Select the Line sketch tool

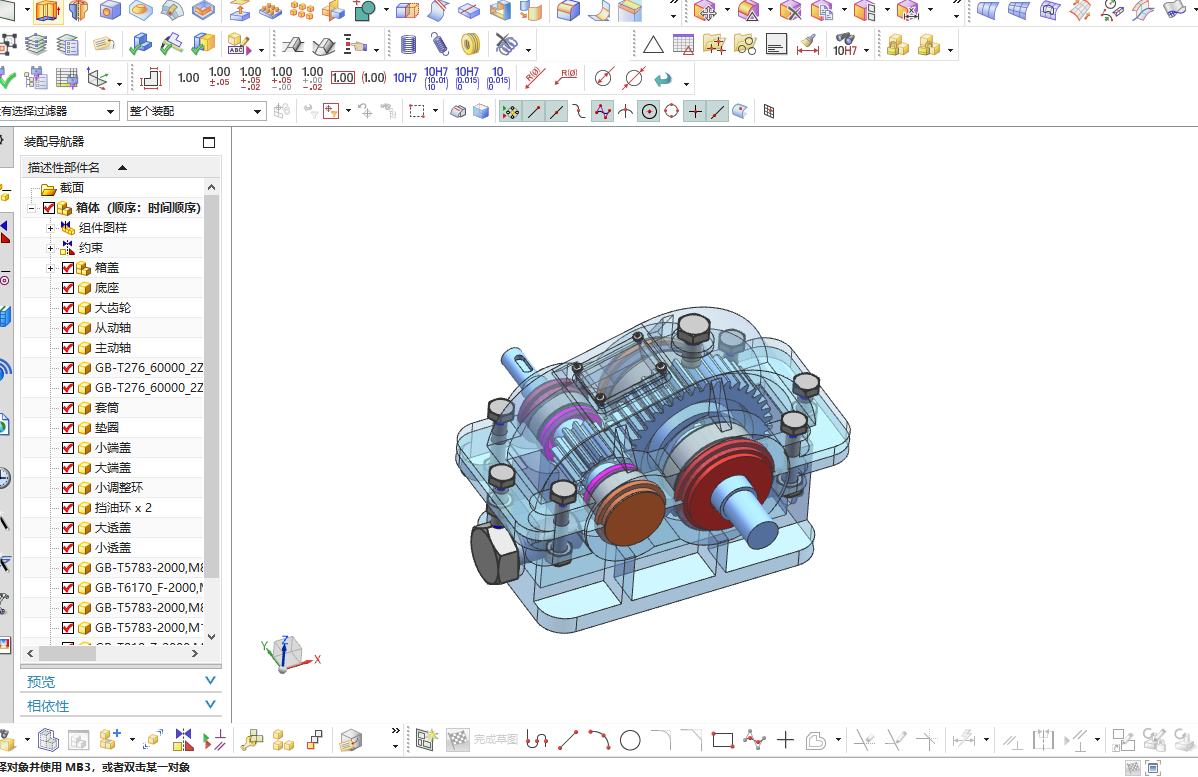click(568, 740)
